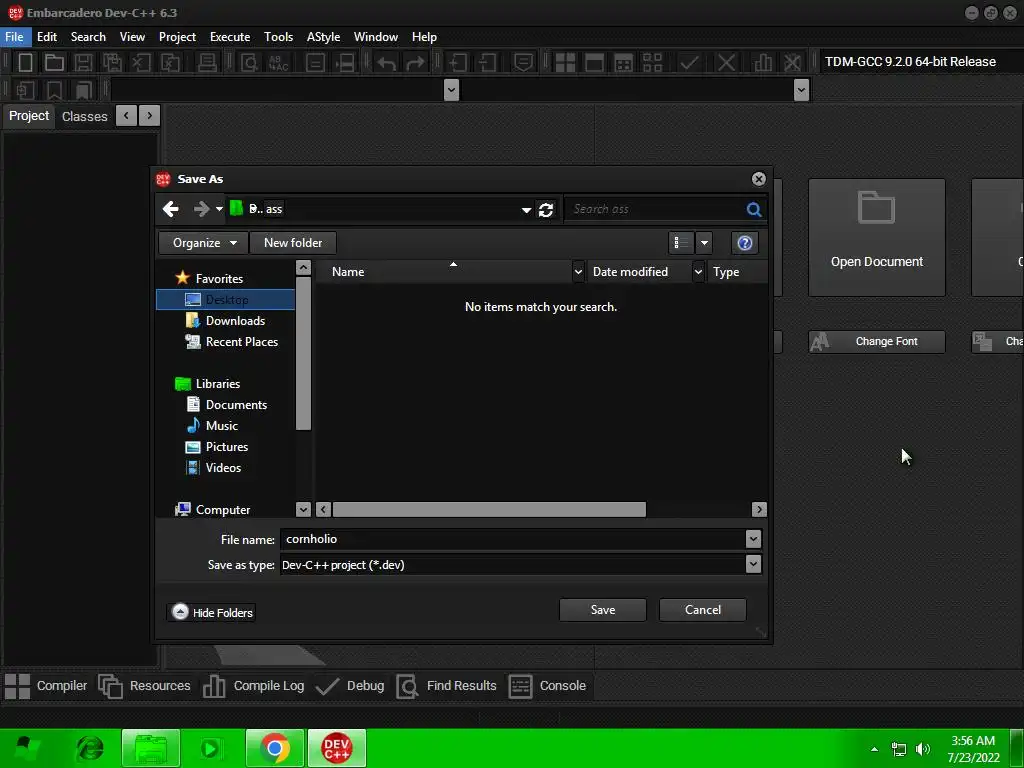
Task: Click the Replace text toolbar icon
Action: click(279, 63)
